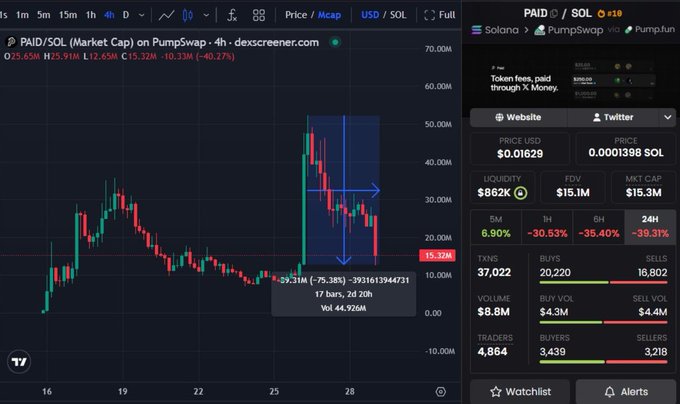Select the 5M stats tab

tap(496, 228)
